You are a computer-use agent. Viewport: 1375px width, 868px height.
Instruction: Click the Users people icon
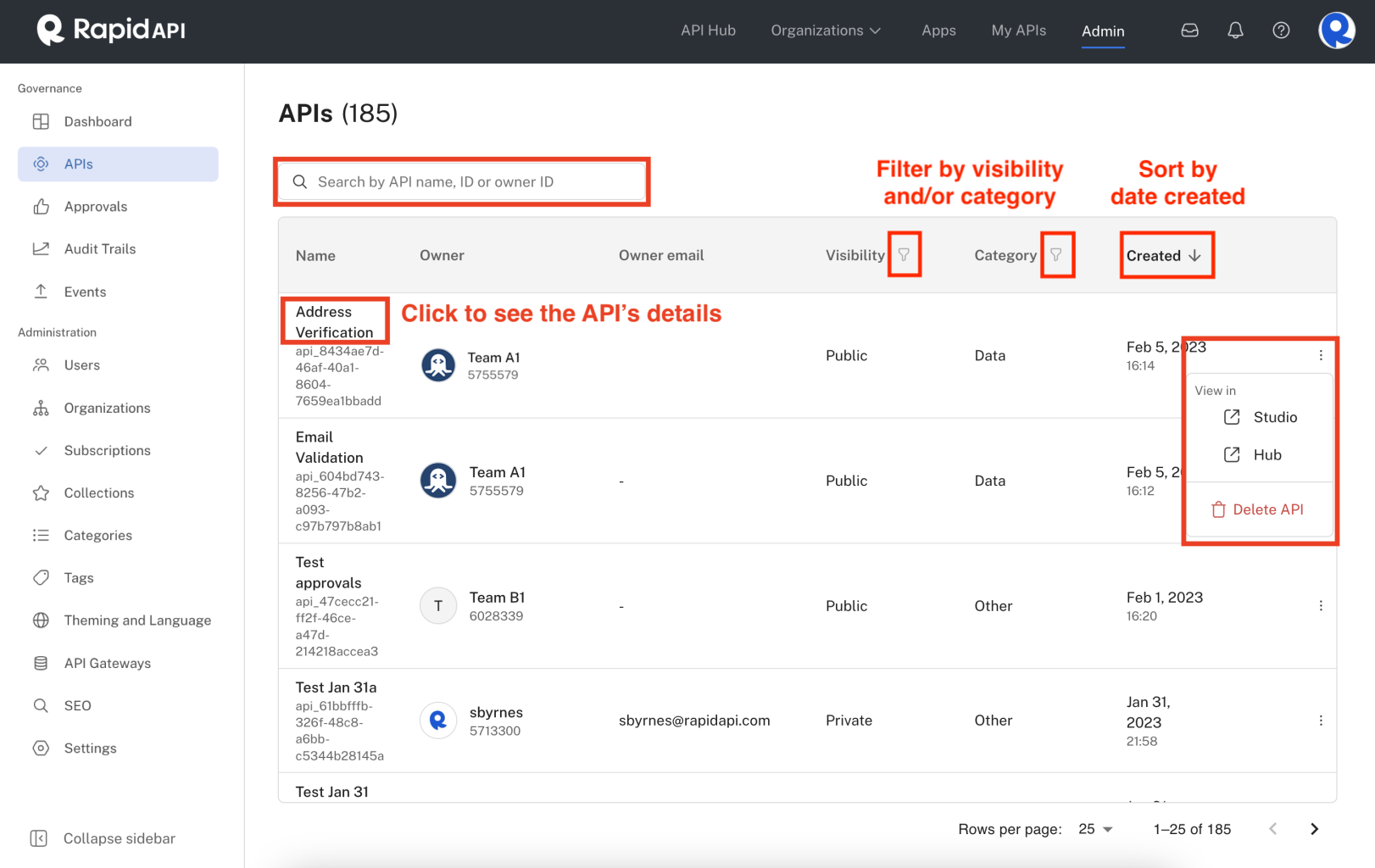(x=41, y=364)
